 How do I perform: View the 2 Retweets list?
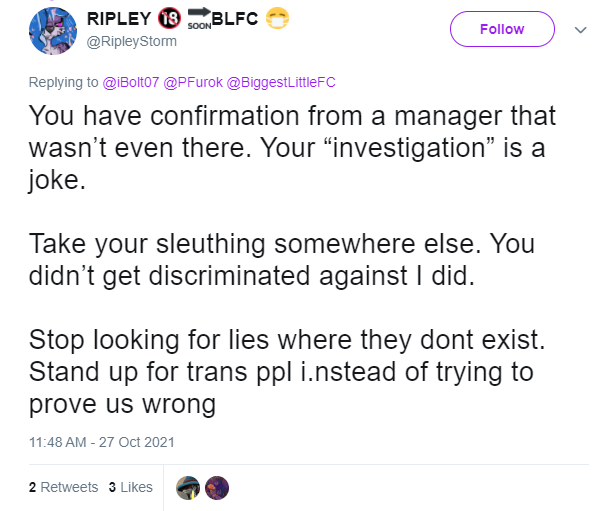pos(64,487)
